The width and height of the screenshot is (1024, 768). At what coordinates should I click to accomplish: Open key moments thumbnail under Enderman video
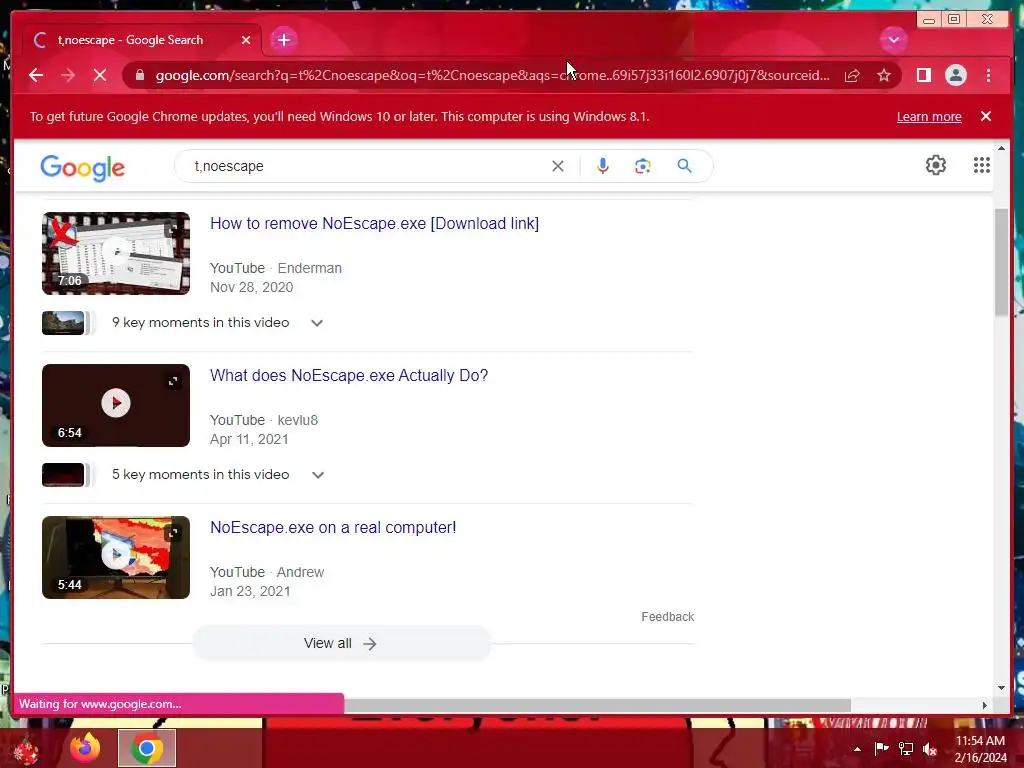click(x=63, y=323)
